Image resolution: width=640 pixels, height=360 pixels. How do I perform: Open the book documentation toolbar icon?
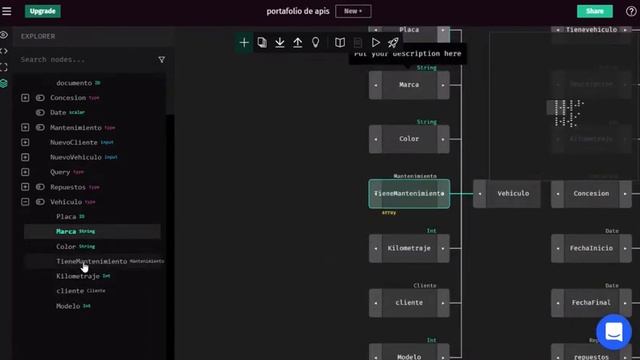pos(340,42)
